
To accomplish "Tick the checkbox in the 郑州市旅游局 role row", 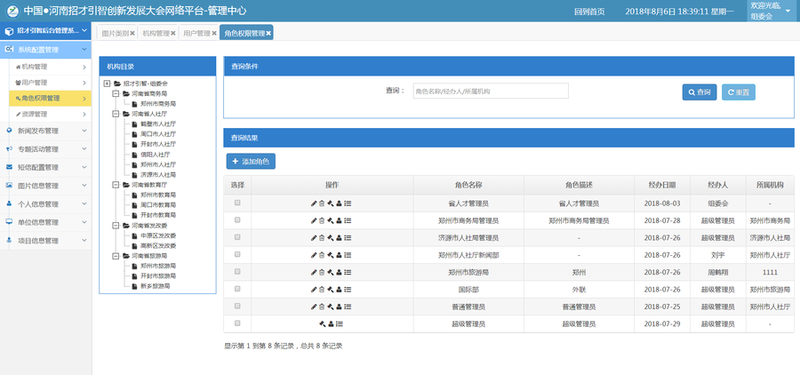I will (237, 271).
